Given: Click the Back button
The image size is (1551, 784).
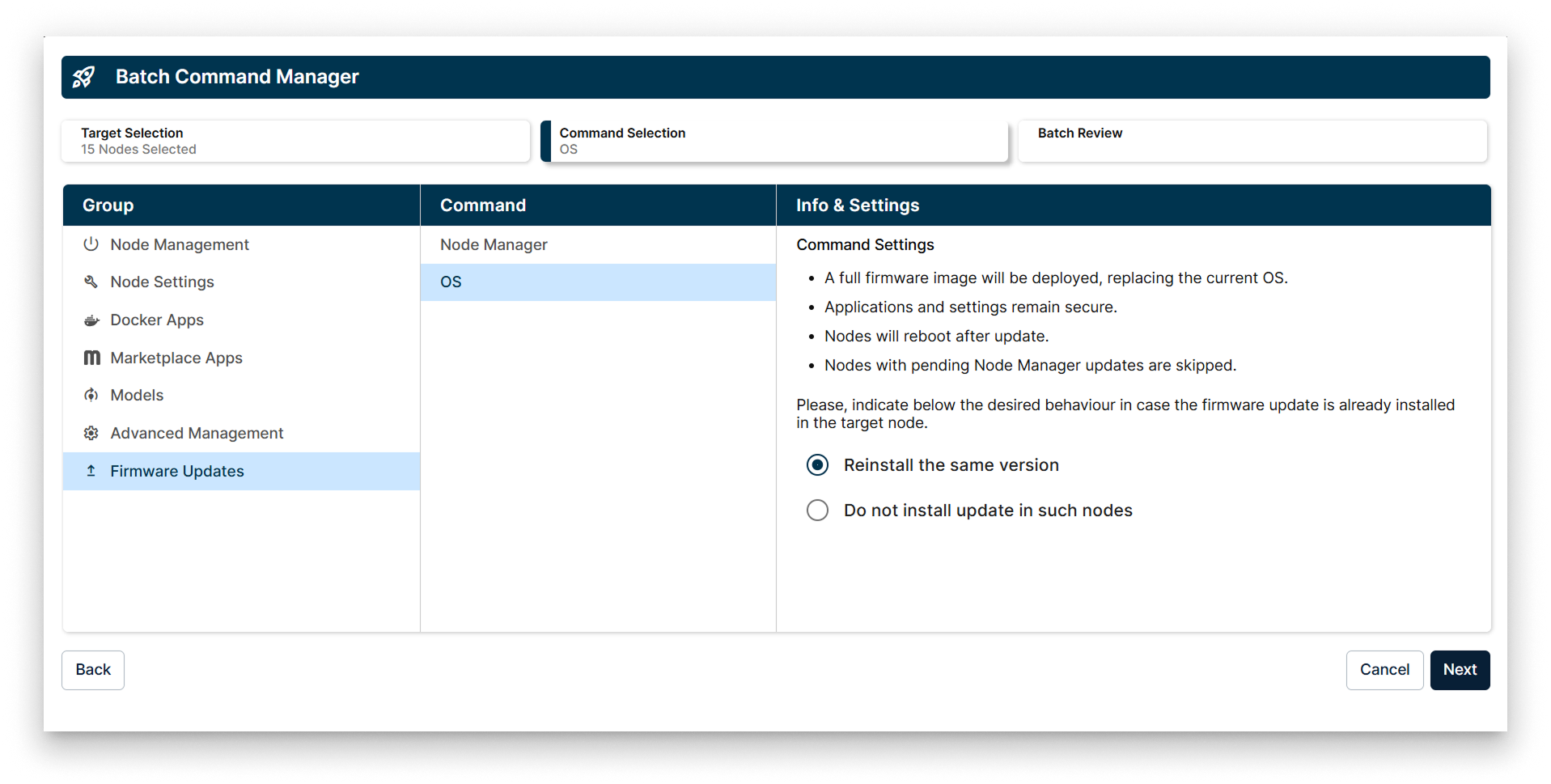Looking at the screenshot, I should coord(92,669).
